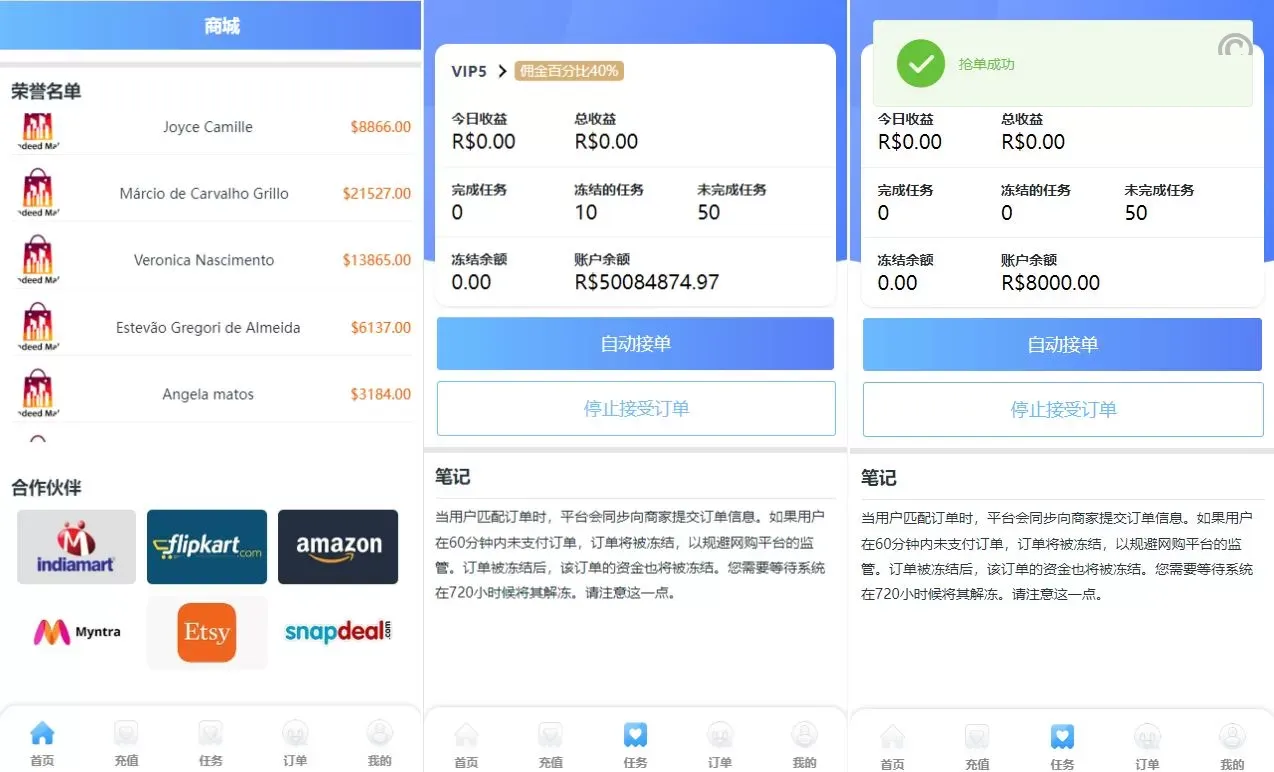Select the highlighted 任务 icon in the right screen
This screenshot has height=772, width=1274.
tap(1062, 738)
